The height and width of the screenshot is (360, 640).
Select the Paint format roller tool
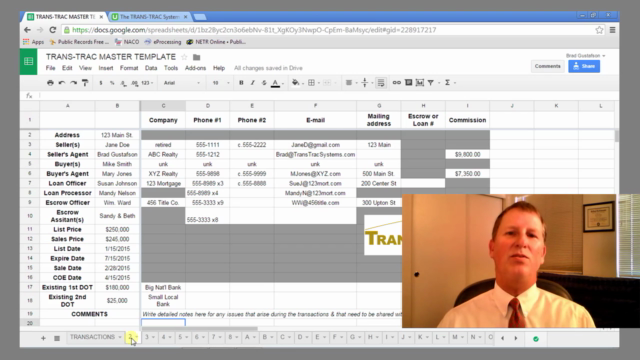pyautogui.click(x=85, y=83)
